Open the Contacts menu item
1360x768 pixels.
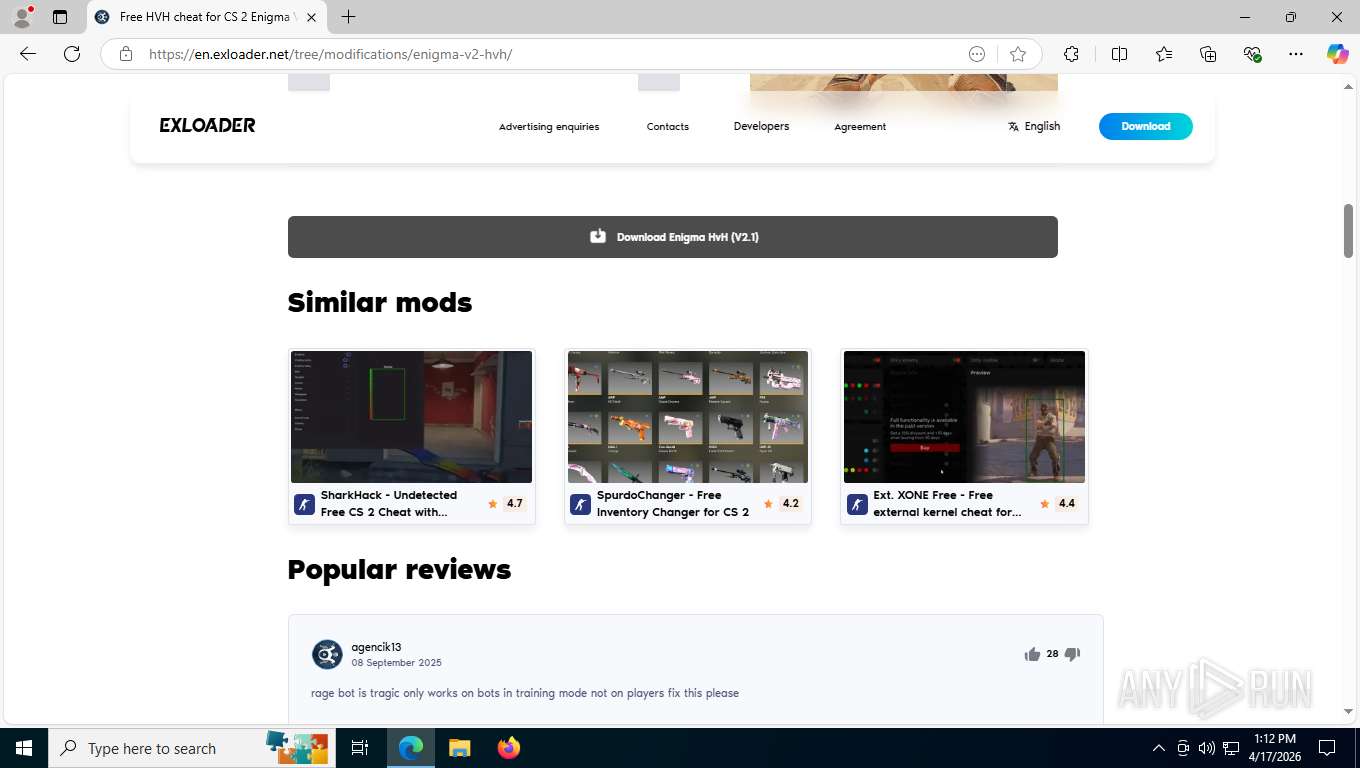[x=668, y=127]
